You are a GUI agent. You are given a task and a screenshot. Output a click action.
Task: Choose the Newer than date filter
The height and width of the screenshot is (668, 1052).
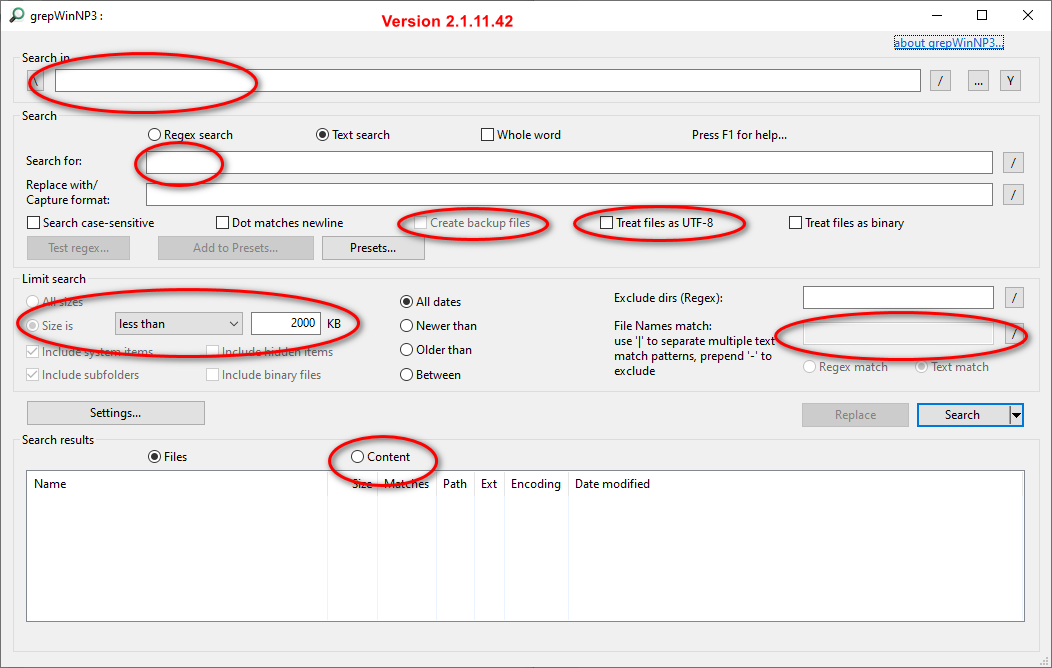tap(408, 325)
